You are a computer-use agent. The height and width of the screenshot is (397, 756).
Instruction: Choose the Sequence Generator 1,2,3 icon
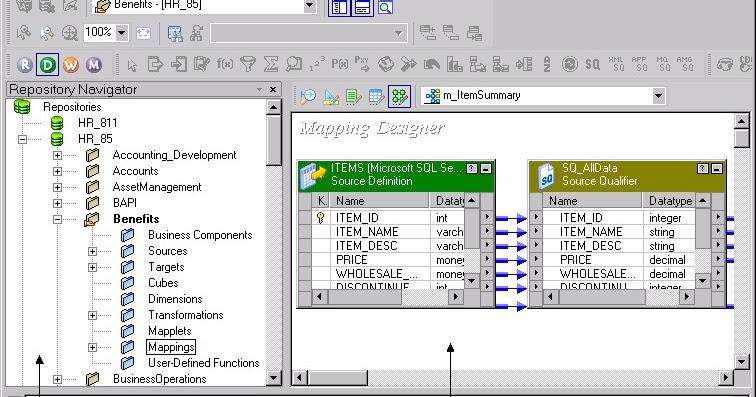point(317,64)
